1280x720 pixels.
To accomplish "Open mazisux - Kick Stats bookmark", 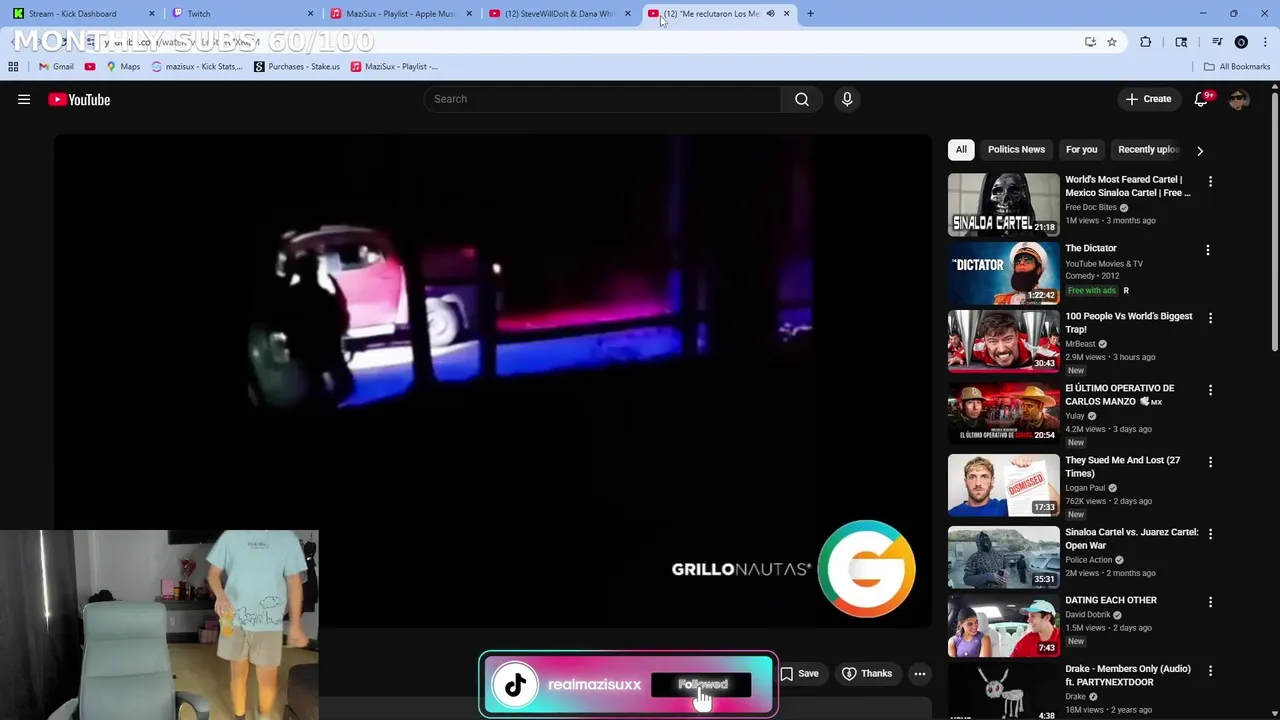I will click(197, 67).
